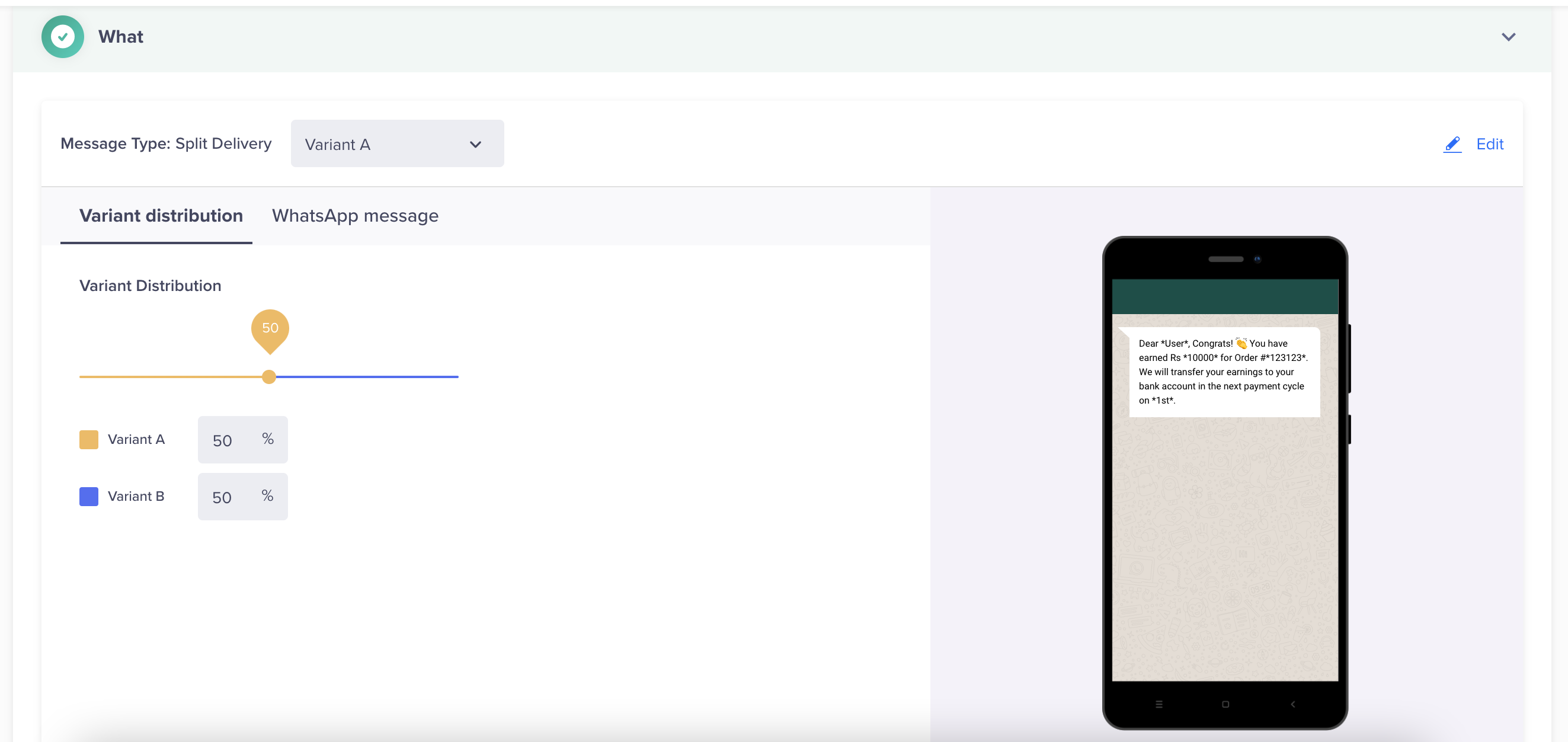This screenshot has height=742, width=1568.
Task: Select the Variant distribution tab
Action: coord(161,215)
